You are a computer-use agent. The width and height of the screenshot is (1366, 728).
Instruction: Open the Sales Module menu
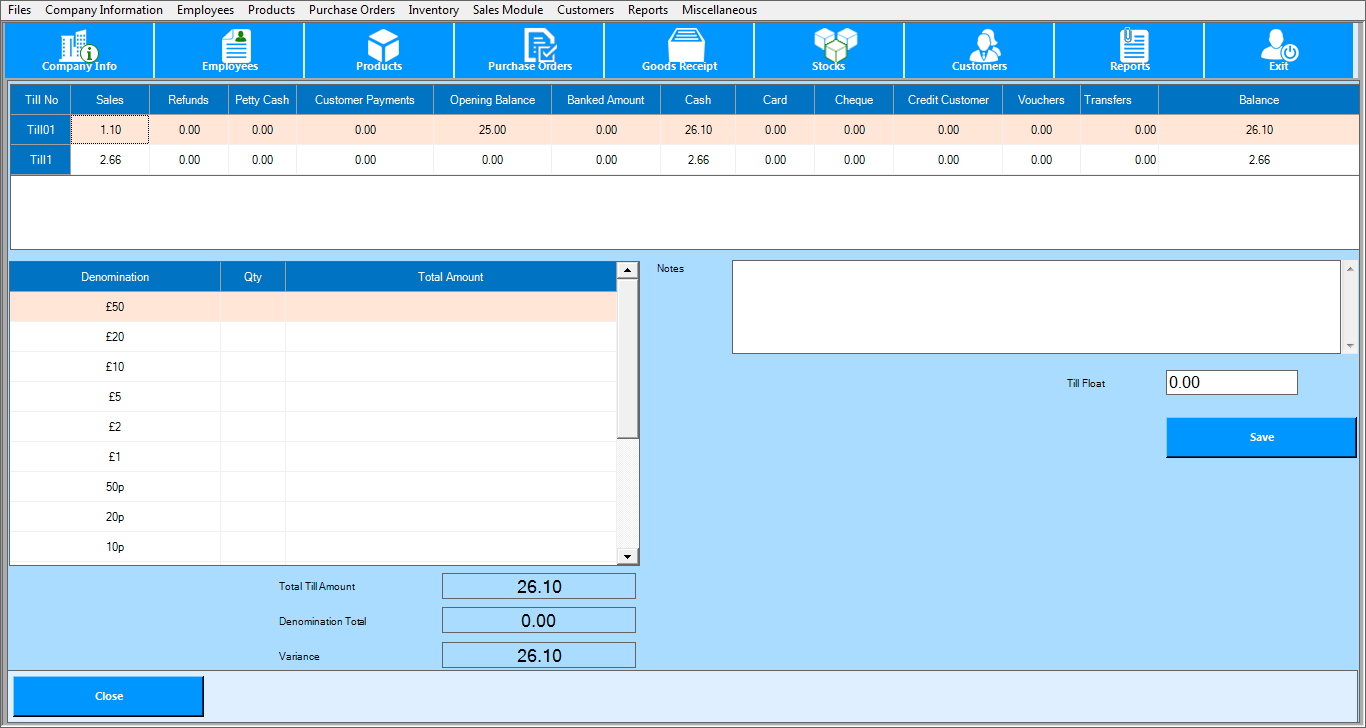click(x=508, y=10)
